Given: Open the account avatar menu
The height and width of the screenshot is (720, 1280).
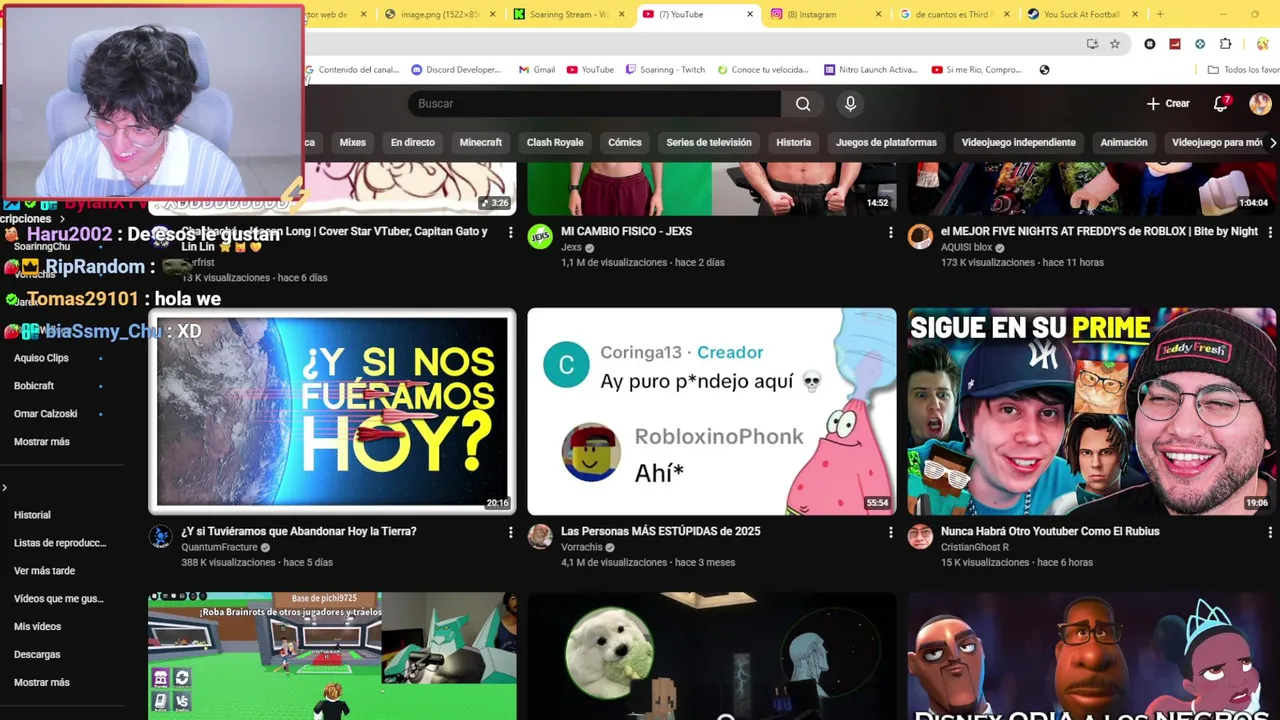Looking at the screenshot, I should click(1260, 104).
